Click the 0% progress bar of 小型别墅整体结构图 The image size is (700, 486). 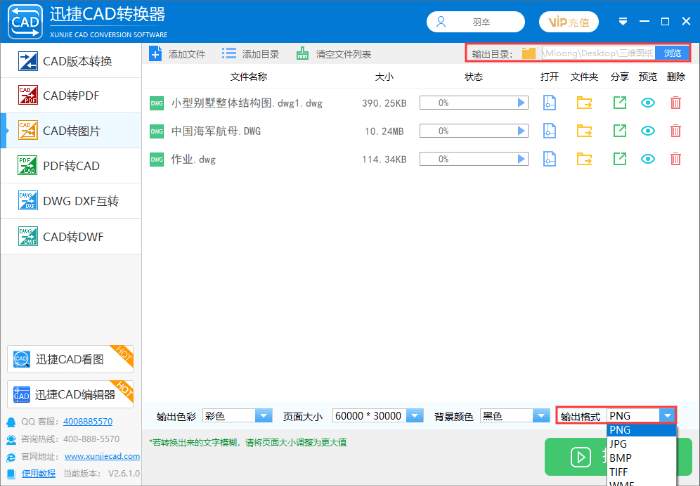tap(474, 103)
